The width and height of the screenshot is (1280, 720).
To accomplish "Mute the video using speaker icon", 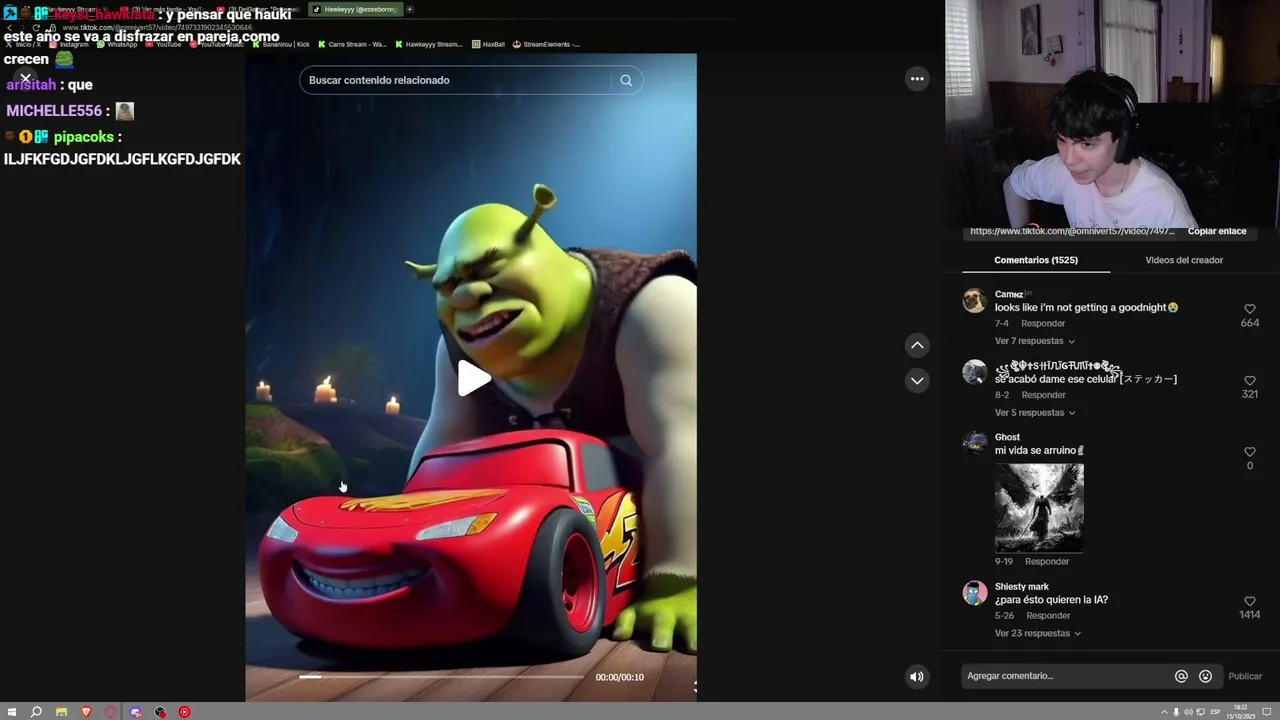I will (916, 677).
